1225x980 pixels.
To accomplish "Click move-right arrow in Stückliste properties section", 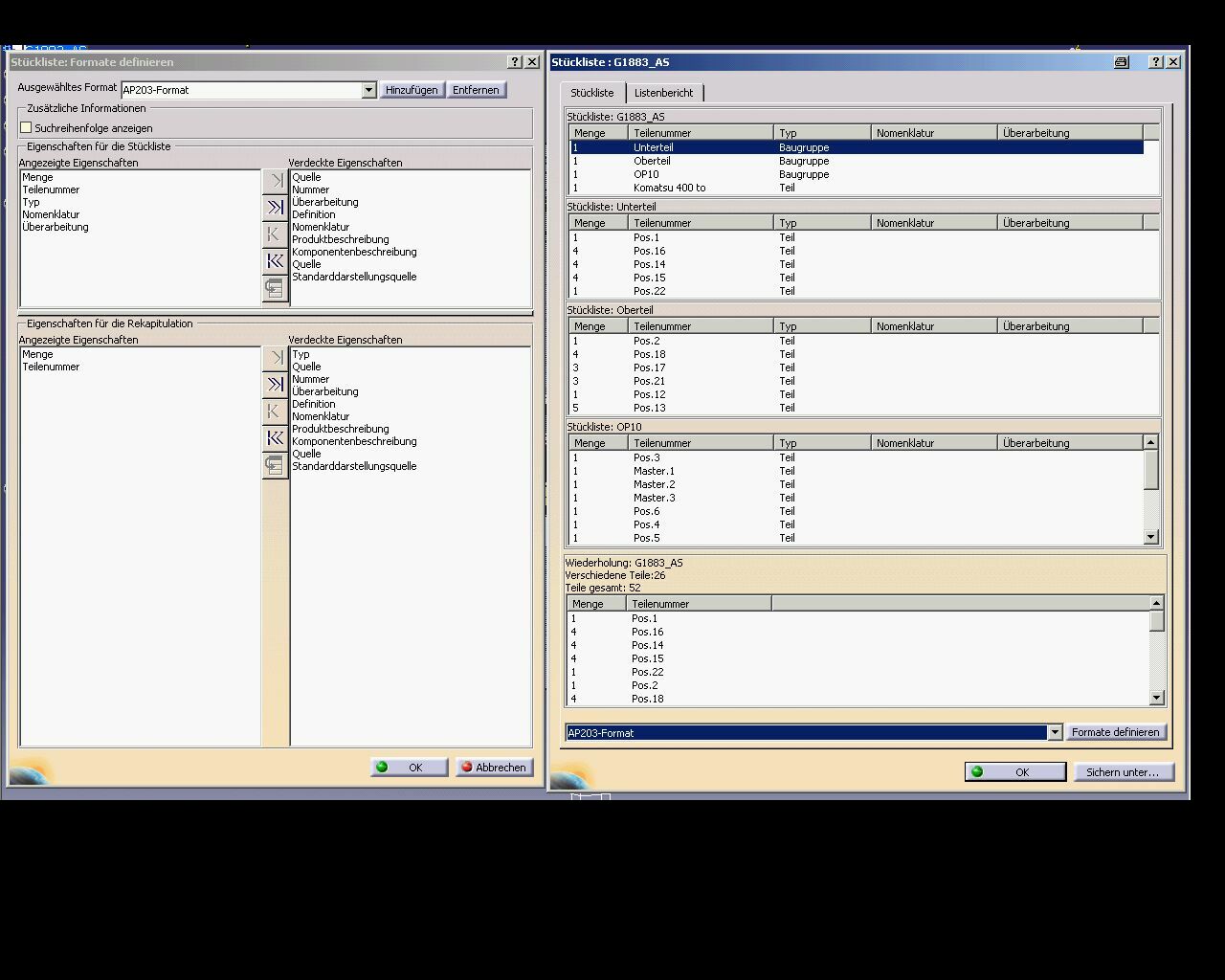I will 275,180.
